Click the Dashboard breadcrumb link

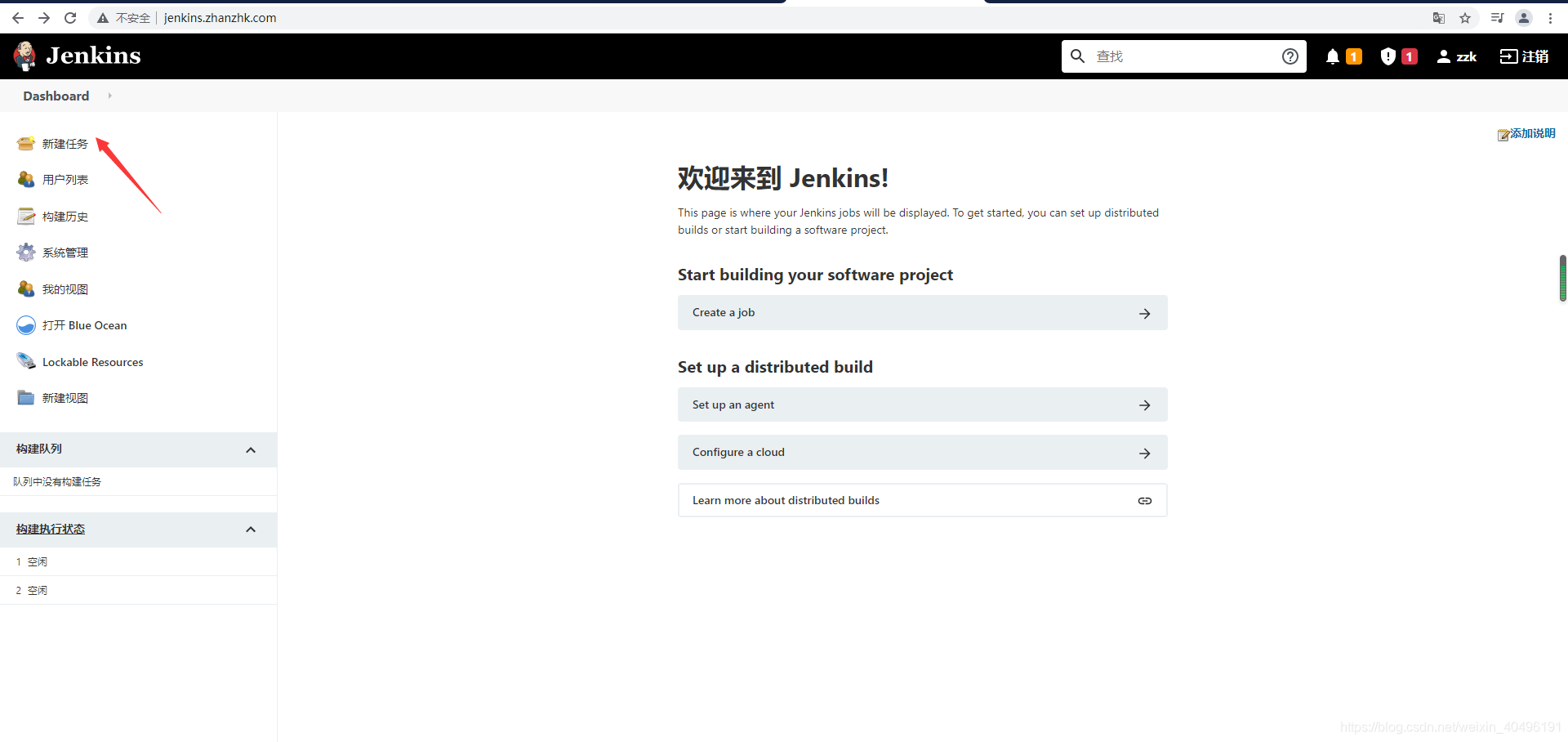56,96
